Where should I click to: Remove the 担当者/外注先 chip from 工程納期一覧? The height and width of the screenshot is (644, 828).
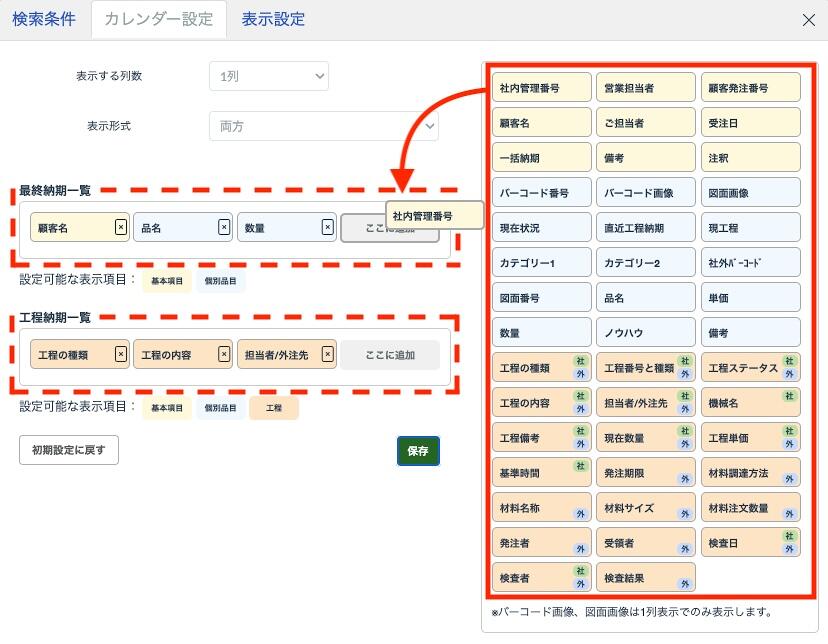coord(328,354)
